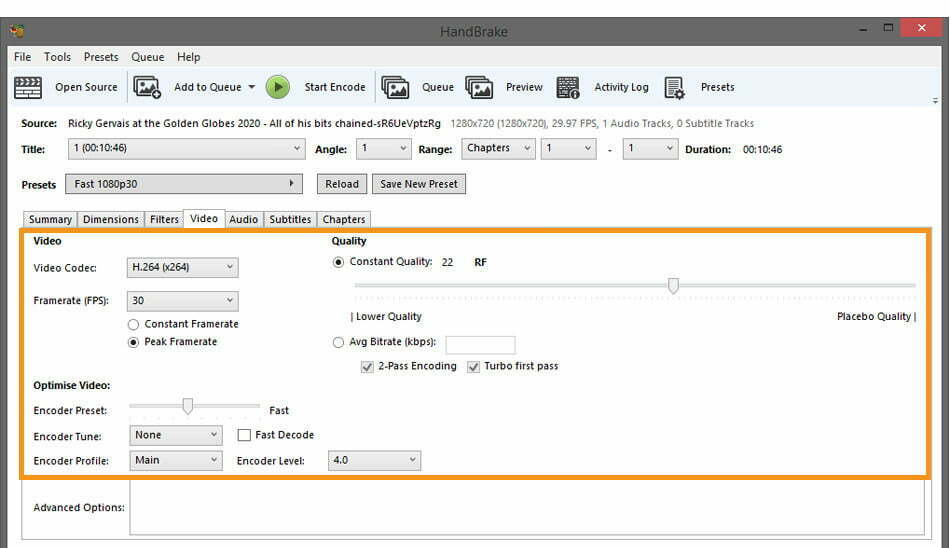The height and width of the screenshot is (548, 950).
Task: Select the Constant Quality radio button
Action: [338, 262]
